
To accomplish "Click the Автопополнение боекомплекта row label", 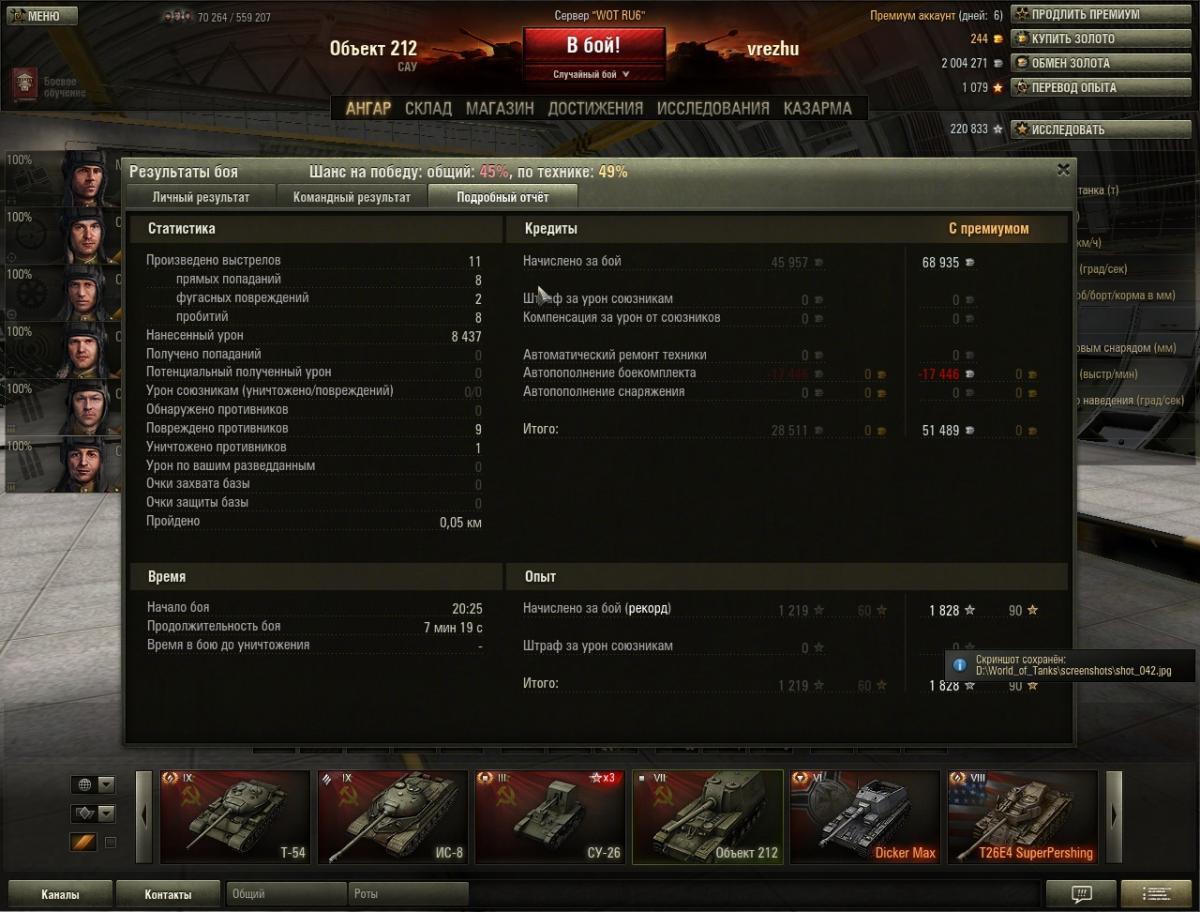I will [x=609, y=373].
